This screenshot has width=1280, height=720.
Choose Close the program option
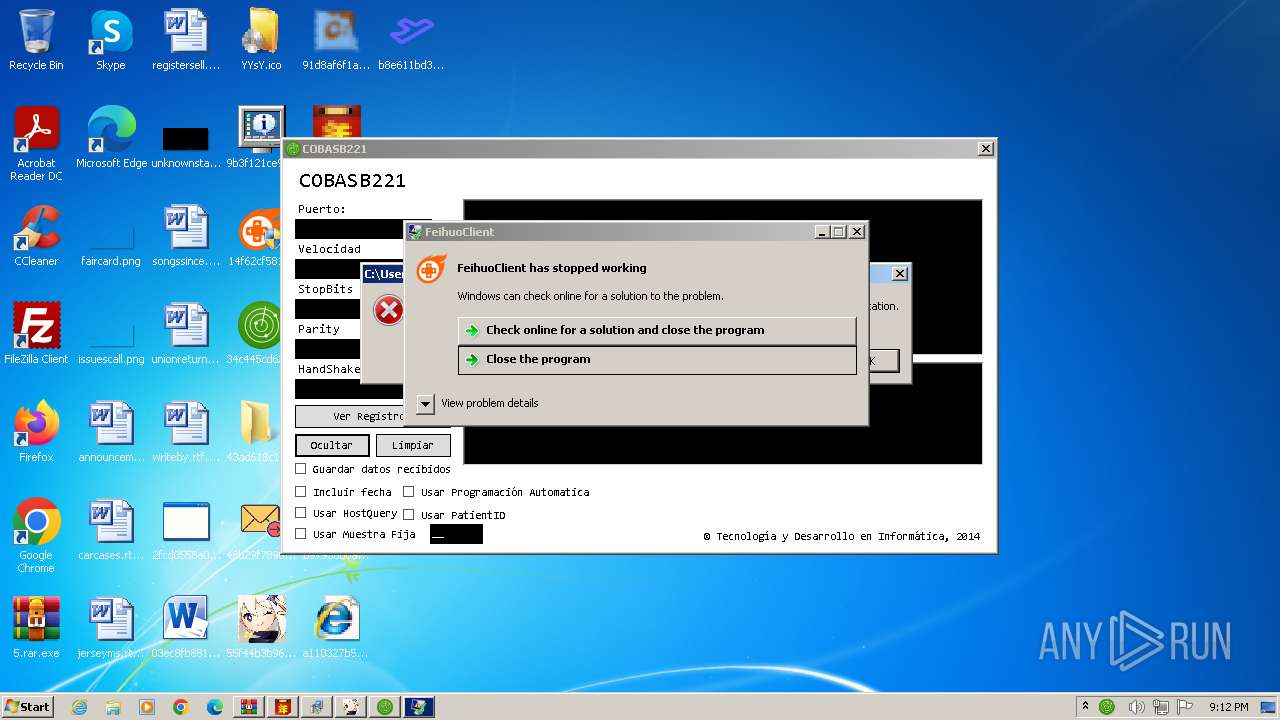click(x=657, y=359)
